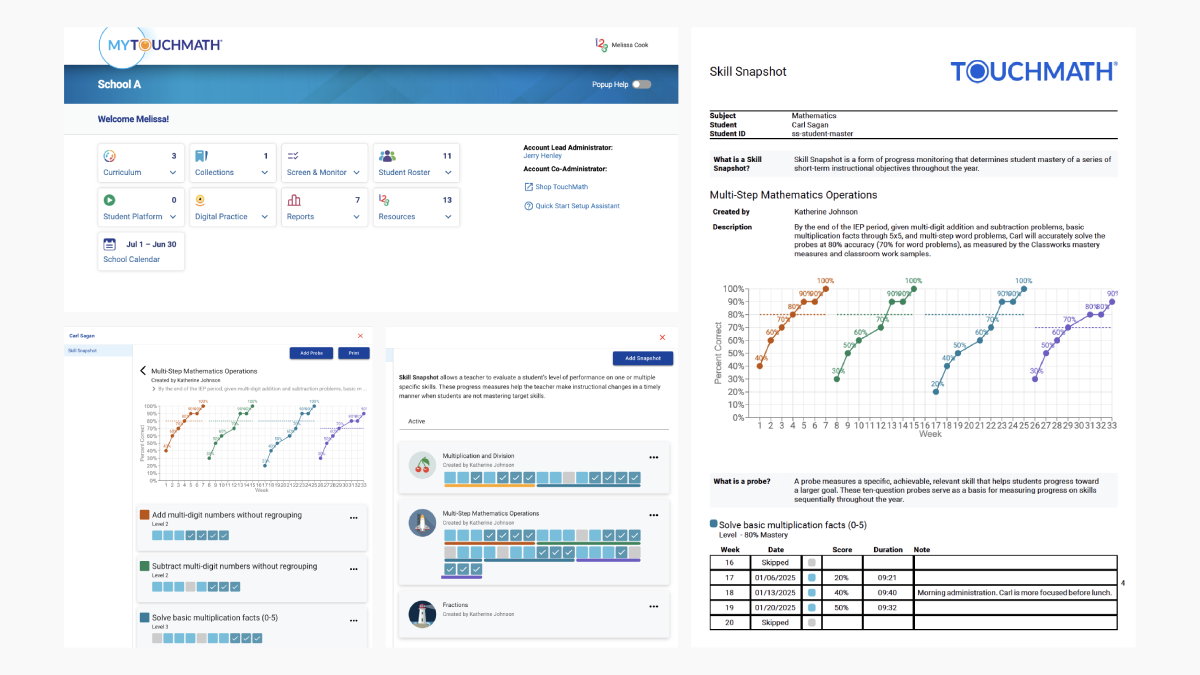Screen dimensions: 1200x675
Task: Open options menu for Multi-Step Mathematics Operations snapshot
Action: [x=654, y=516]
